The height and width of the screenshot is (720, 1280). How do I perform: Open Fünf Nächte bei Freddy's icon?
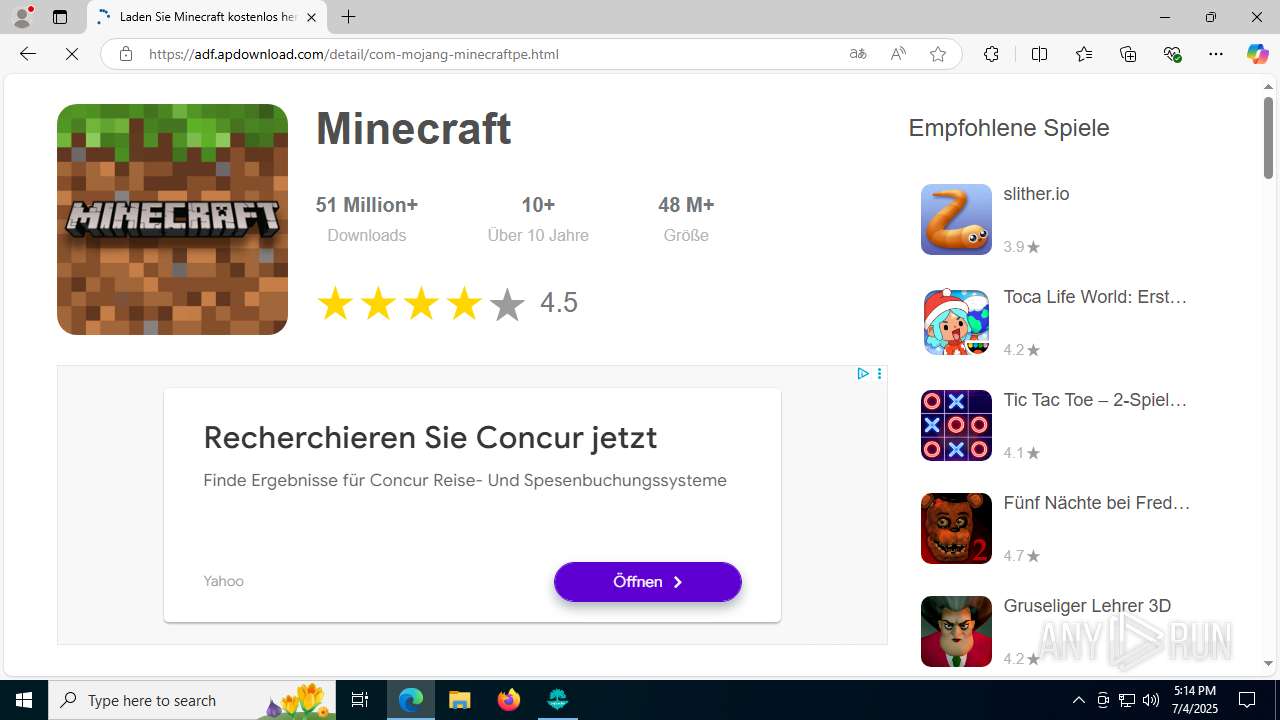[x=956, y=528]
